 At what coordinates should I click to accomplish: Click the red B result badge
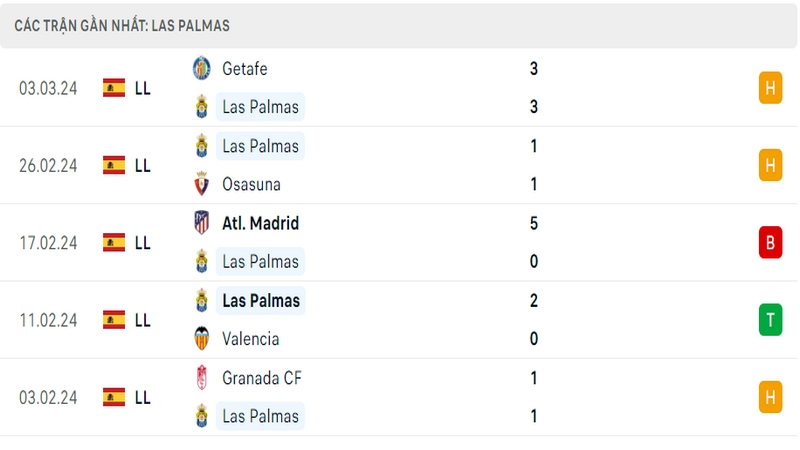coord(770,242)
